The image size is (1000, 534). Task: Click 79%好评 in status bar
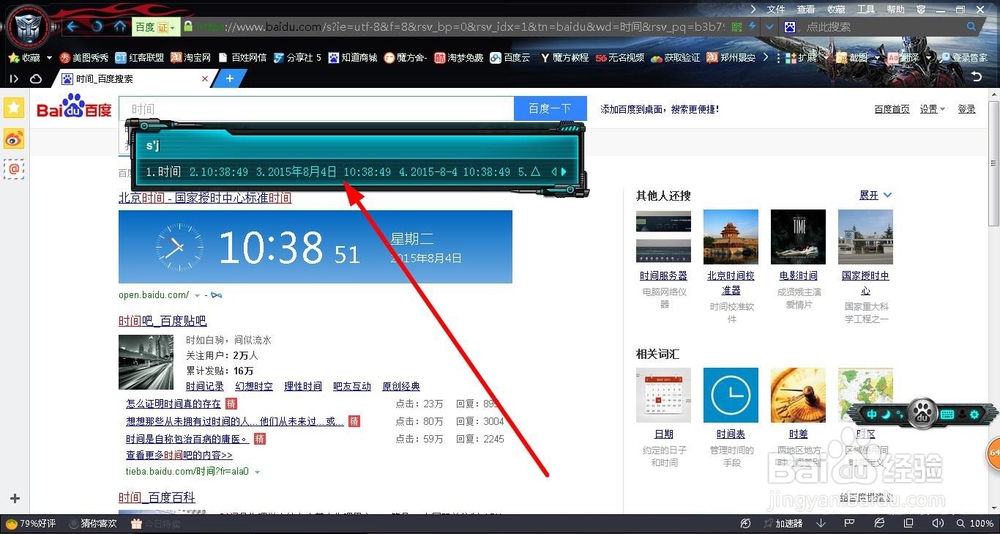click(31, 524)
